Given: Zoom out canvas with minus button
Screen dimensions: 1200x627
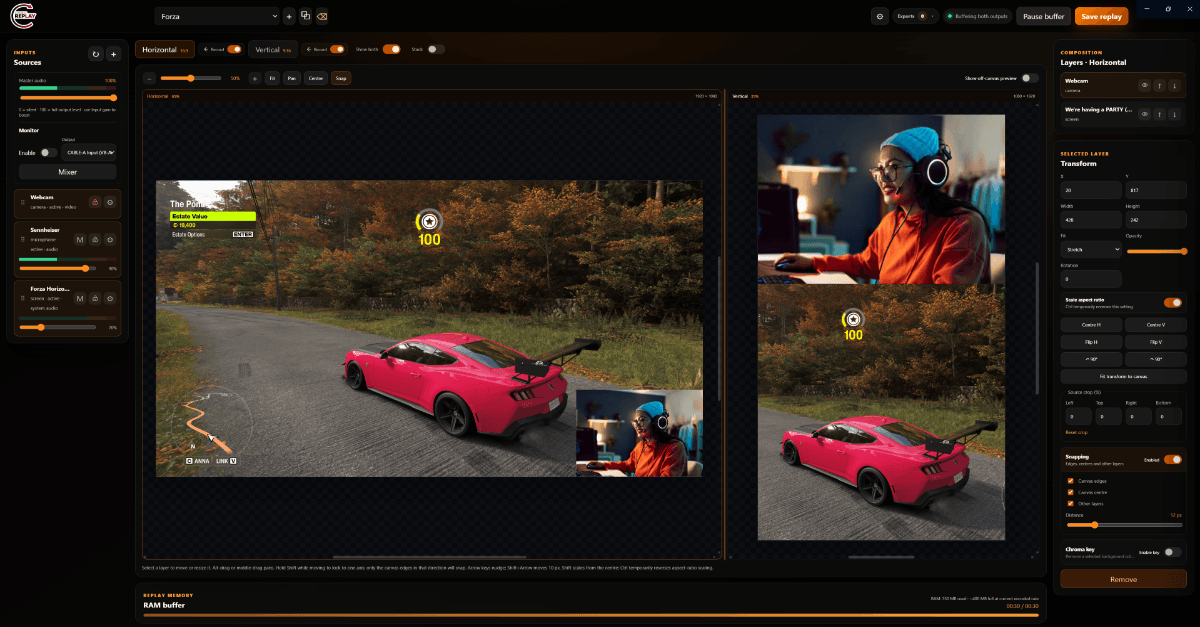Looking at the screenshot, I should tap(150, 77).
